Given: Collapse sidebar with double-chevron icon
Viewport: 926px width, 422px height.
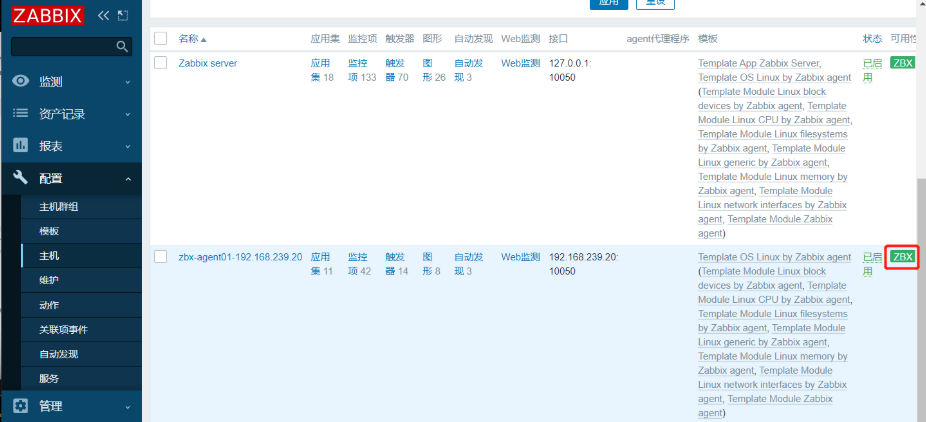Looking at the screenshot, I should 103,15.
